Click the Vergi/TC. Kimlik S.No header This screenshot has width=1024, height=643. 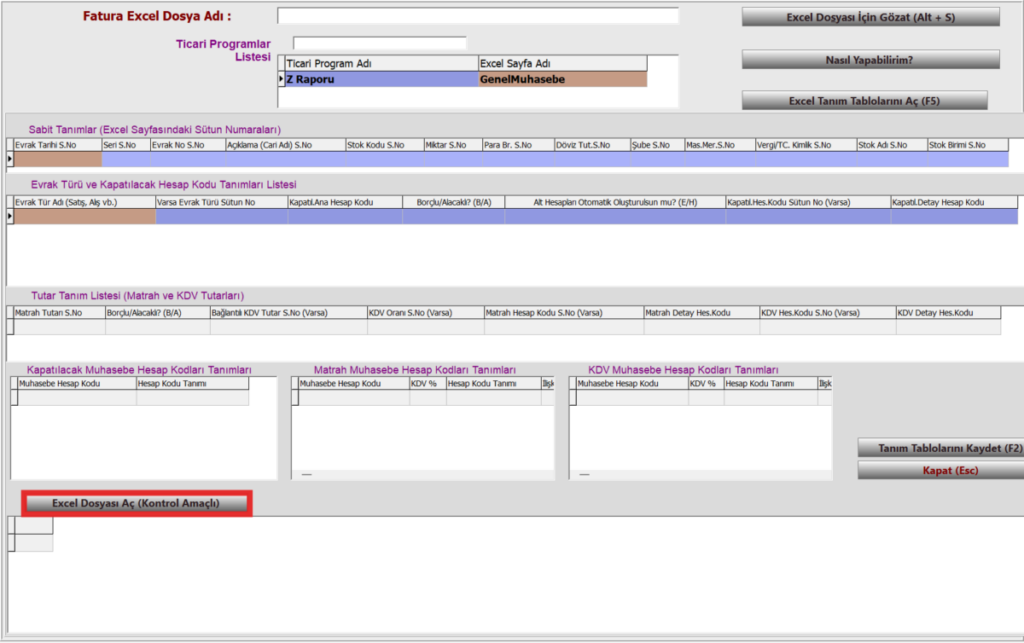point(806,145)
